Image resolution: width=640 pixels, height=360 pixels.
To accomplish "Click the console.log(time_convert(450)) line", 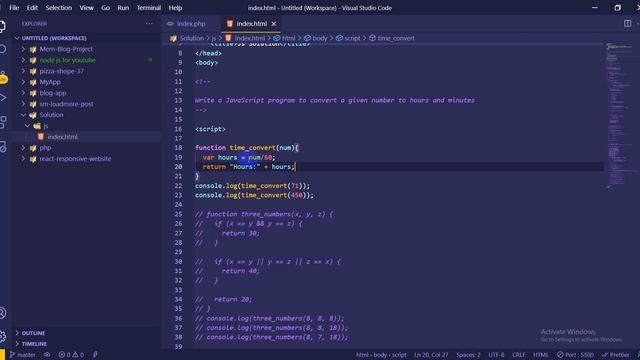I will (254, 195).
